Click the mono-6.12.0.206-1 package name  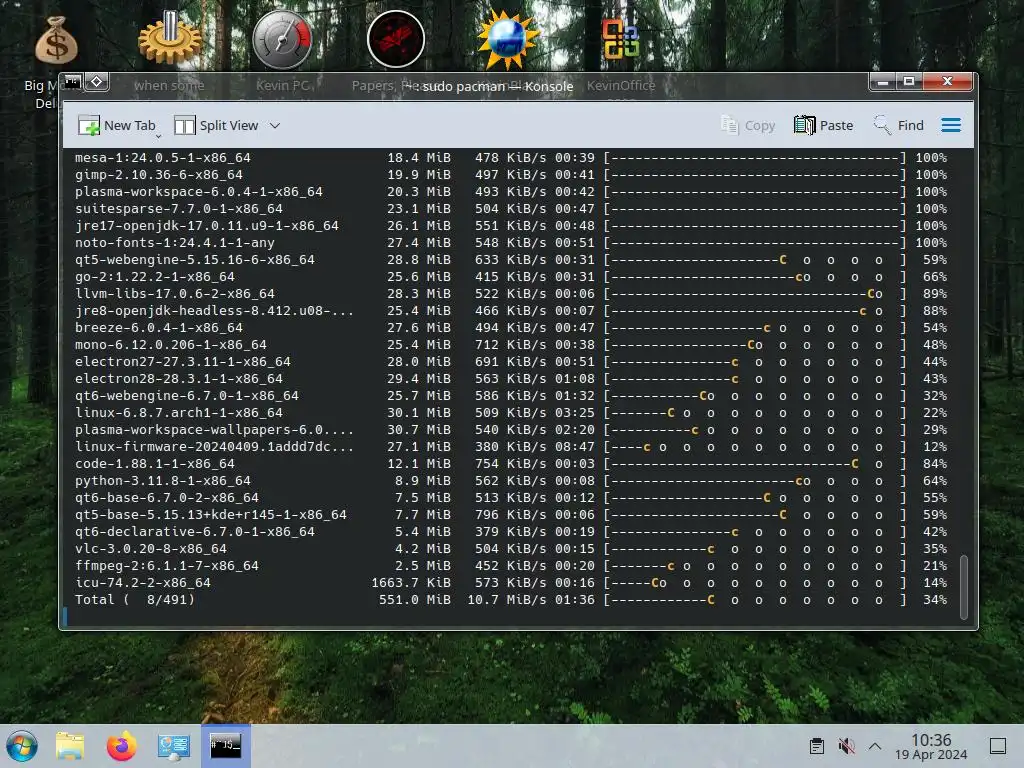tap(170, 344)
